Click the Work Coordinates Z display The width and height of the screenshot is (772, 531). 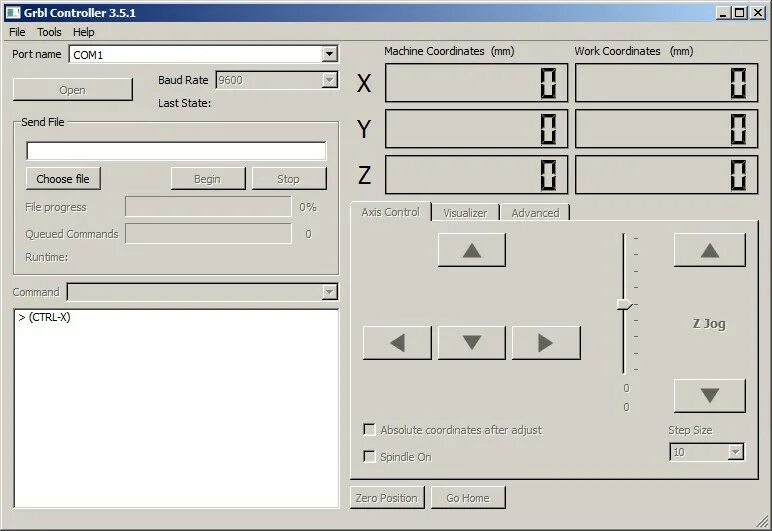(666, 175)
